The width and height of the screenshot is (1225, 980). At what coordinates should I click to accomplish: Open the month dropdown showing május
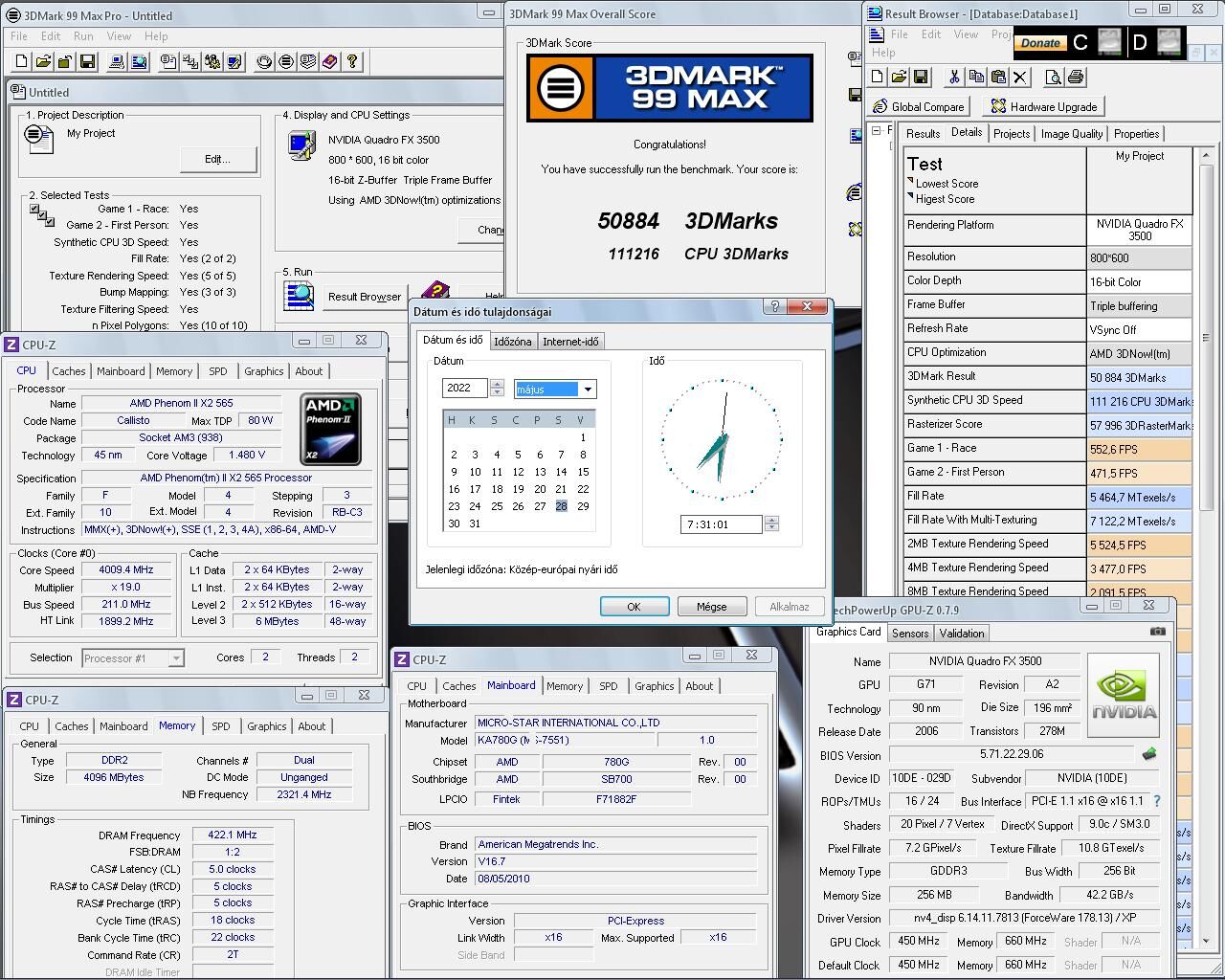click(588, 389)
